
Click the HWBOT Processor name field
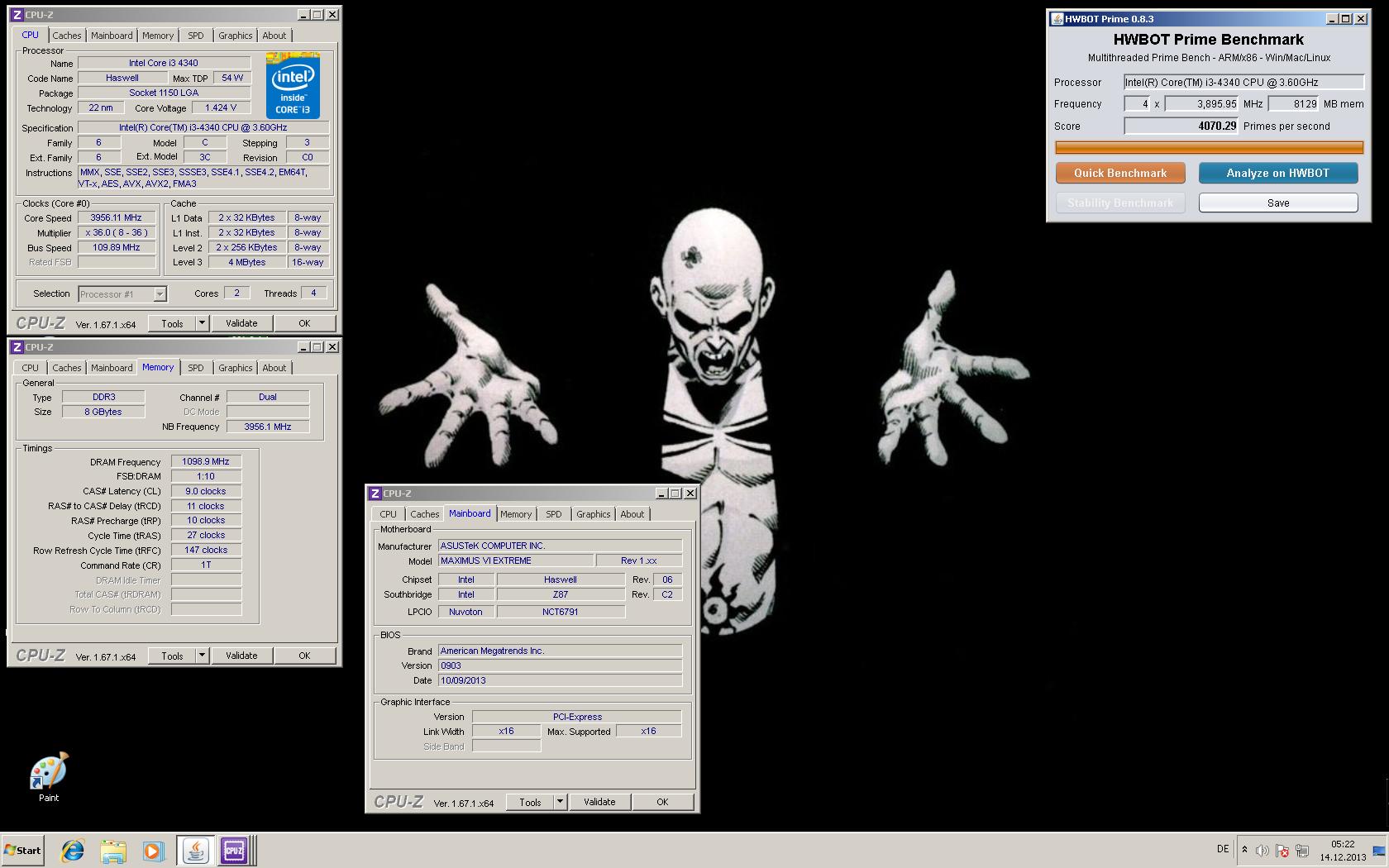click(1243, 82)
